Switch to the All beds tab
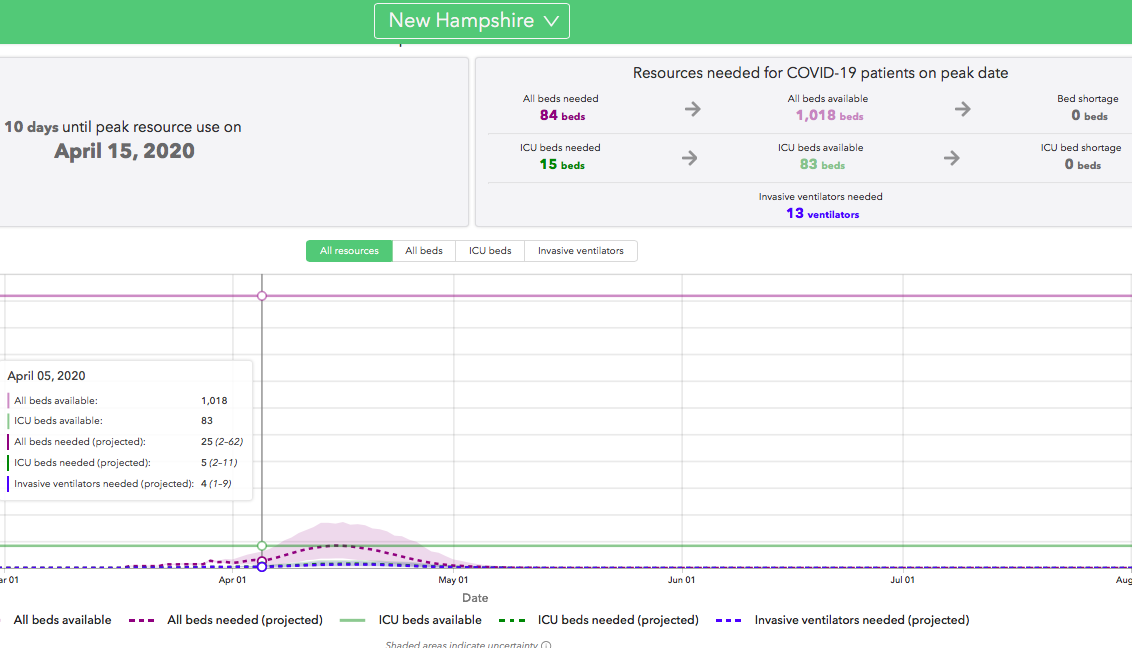 424,251
